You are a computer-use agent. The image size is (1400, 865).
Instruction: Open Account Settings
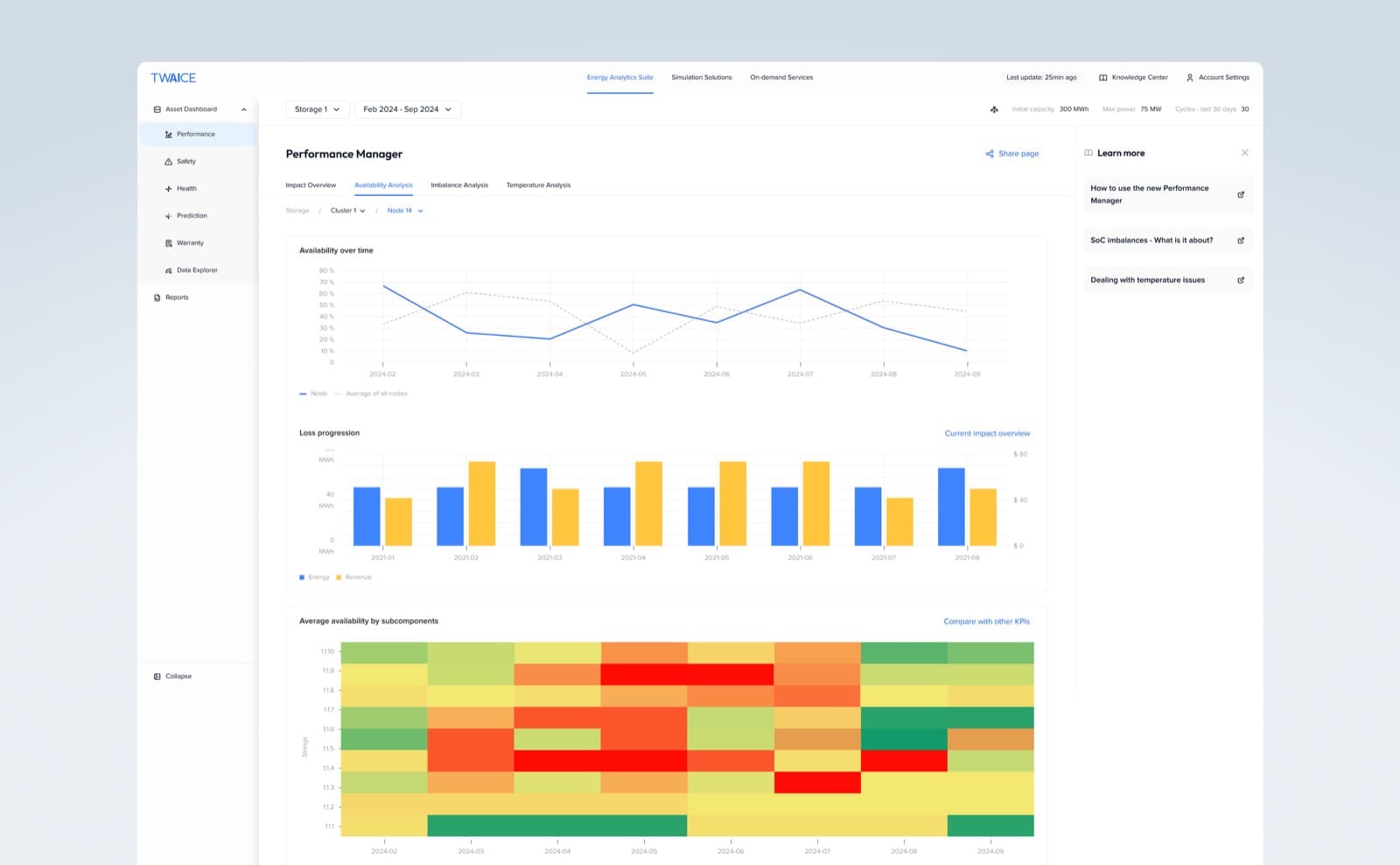(1217, 78)
